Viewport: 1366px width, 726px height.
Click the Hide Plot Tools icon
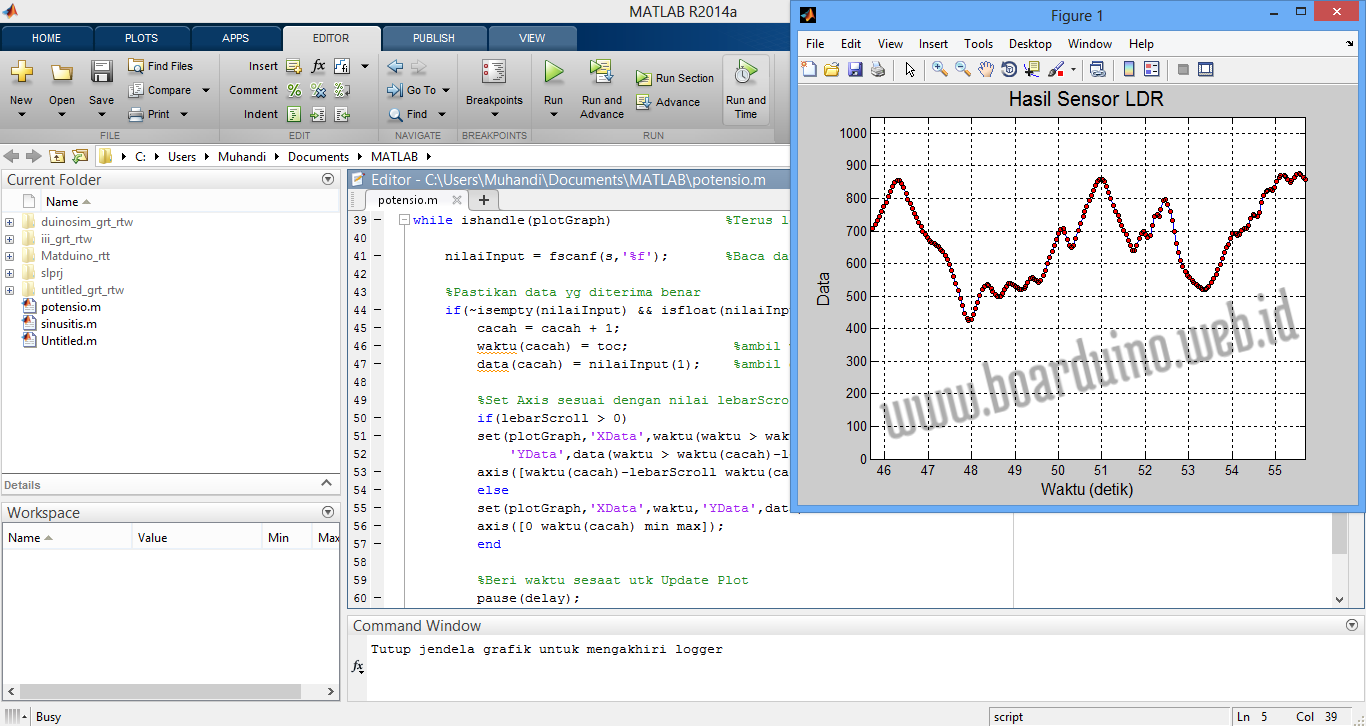point(1183,69)
